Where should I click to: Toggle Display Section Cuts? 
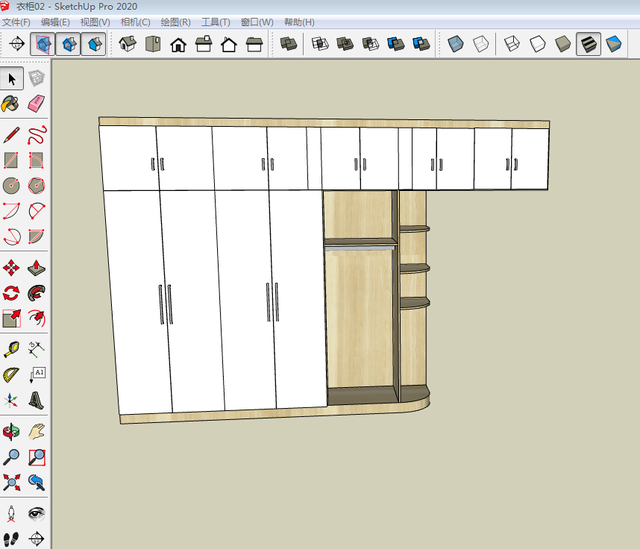[68, 44]
